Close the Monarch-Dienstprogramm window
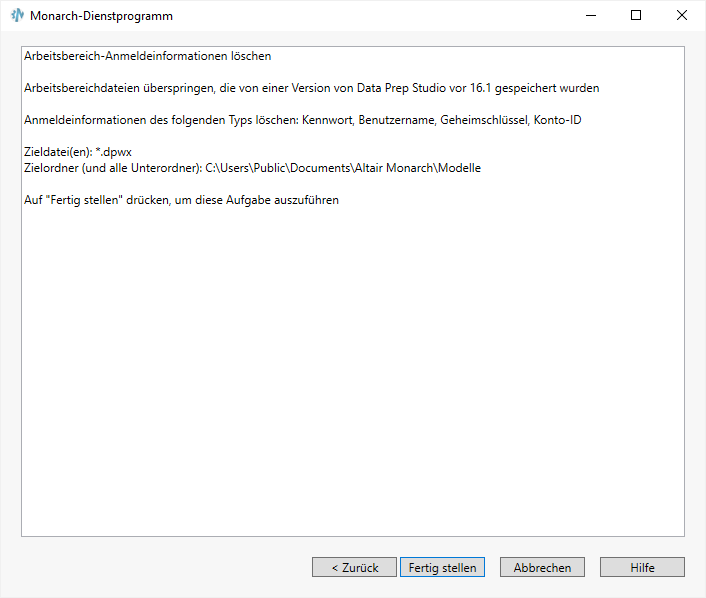Image resolution: width=706 pixels, height=598 pixels. click(x=682, y=15)
